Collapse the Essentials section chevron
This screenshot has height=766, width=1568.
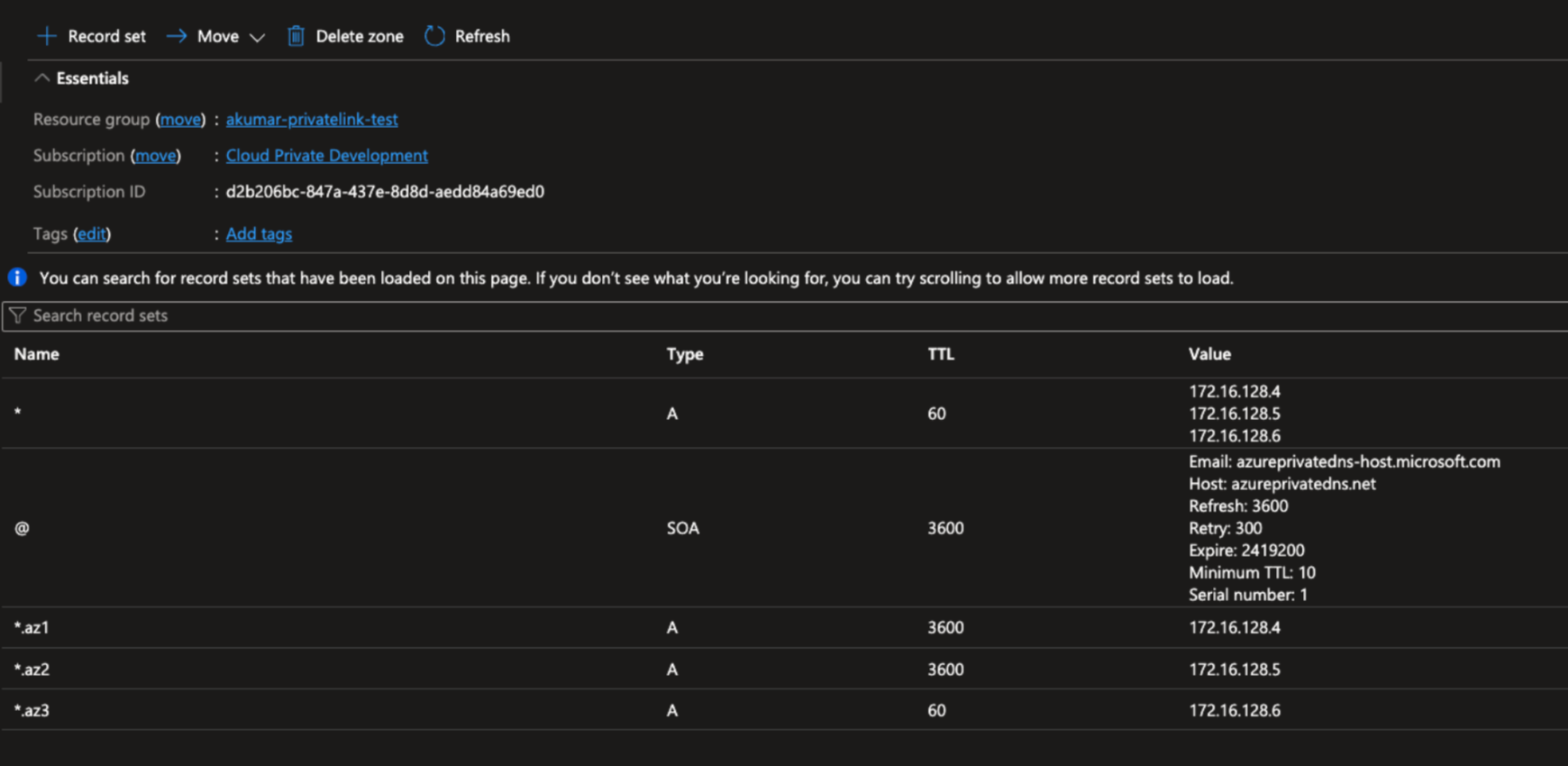tap(41, 78)
